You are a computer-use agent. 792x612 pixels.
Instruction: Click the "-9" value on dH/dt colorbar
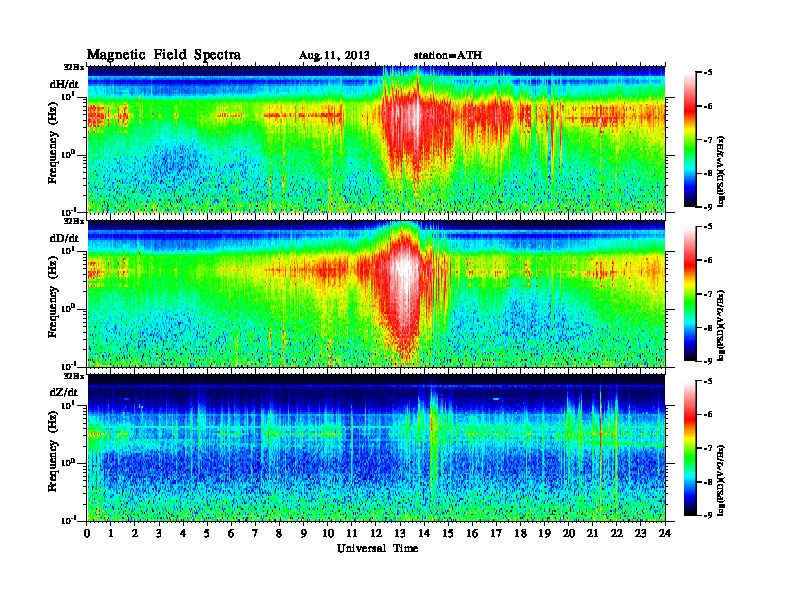[x=708, y=207]
